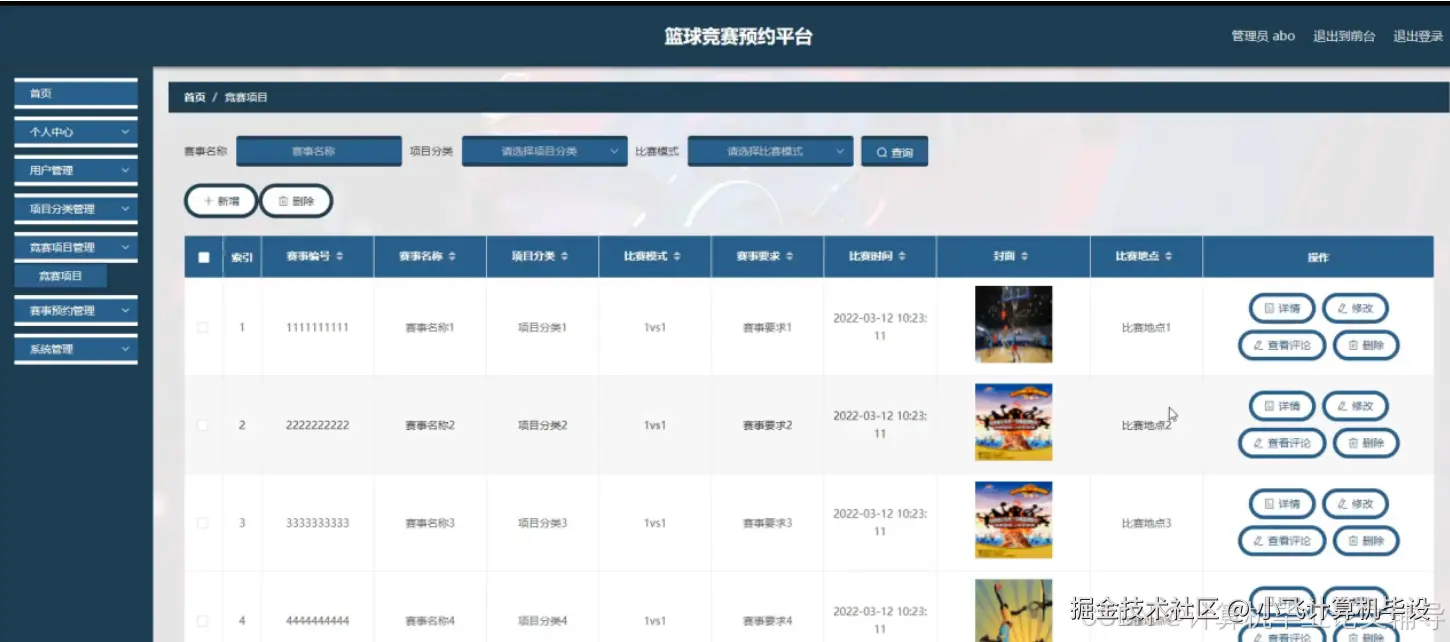1450x642 pixels.
Task: Expand the 系统管理 sidebar menu chevron
Action: click(125, 349)
